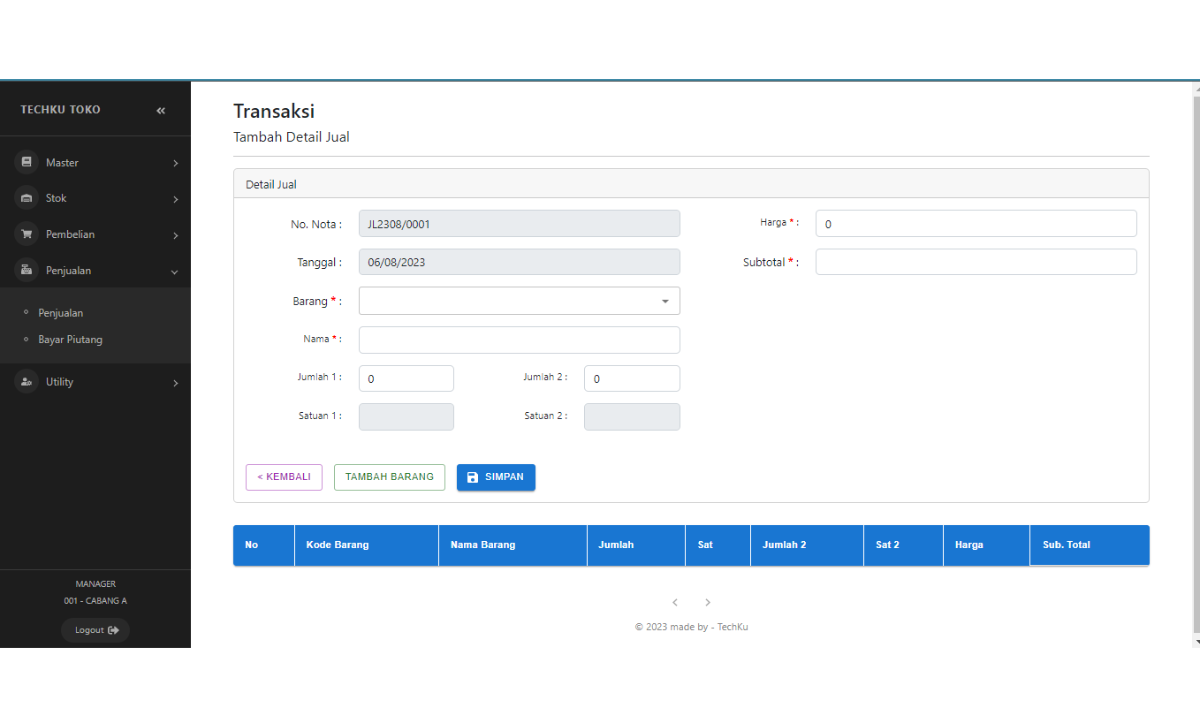Click the Master menu icon
The width and height of the screenshot is (1200, 720).
tap(27, 162)
